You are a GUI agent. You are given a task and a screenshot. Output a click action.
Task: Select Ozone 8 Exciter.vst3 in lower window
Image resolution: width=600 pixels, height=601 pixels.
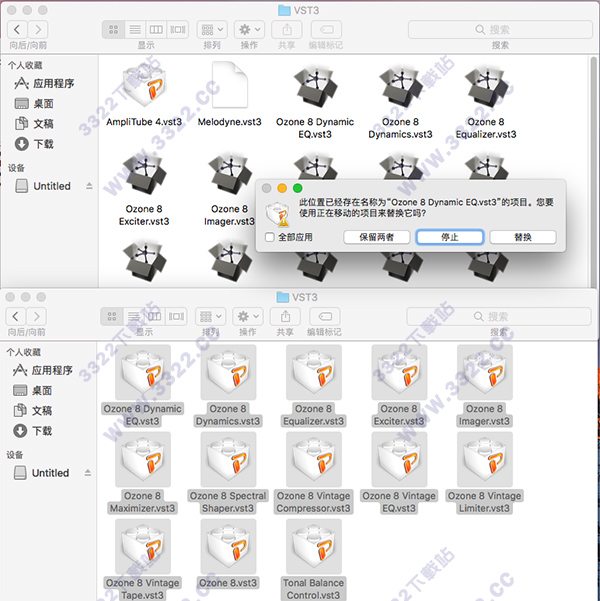(x=399, y=372)
